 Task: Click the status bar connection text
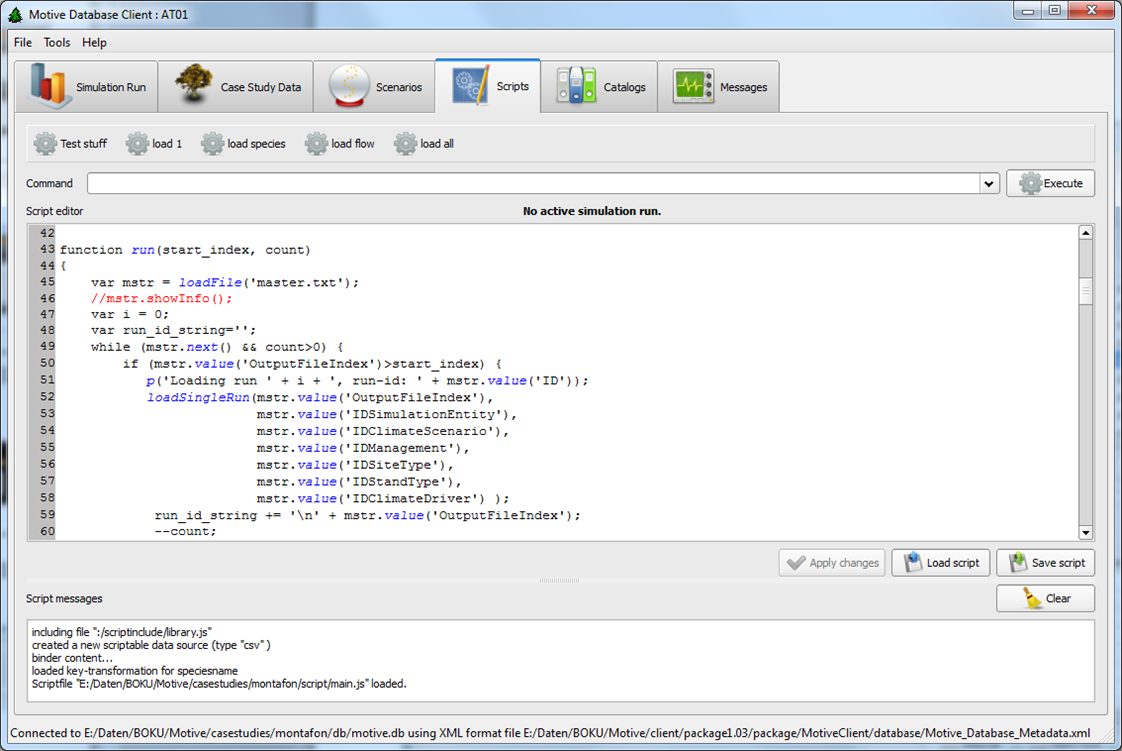point(550,733)
